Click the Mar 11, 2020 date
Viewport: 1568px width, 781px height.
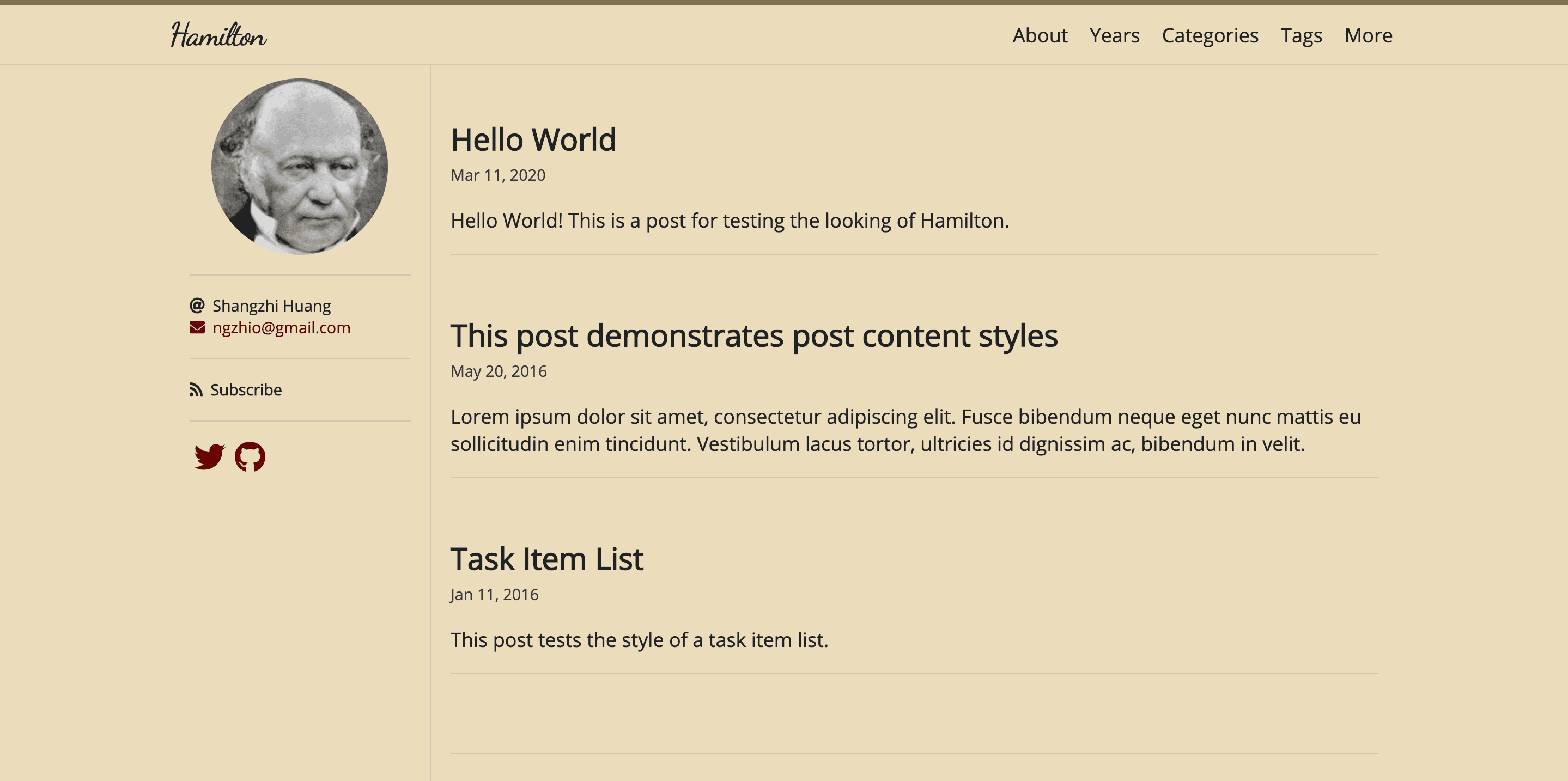click(x=498, y=175)
